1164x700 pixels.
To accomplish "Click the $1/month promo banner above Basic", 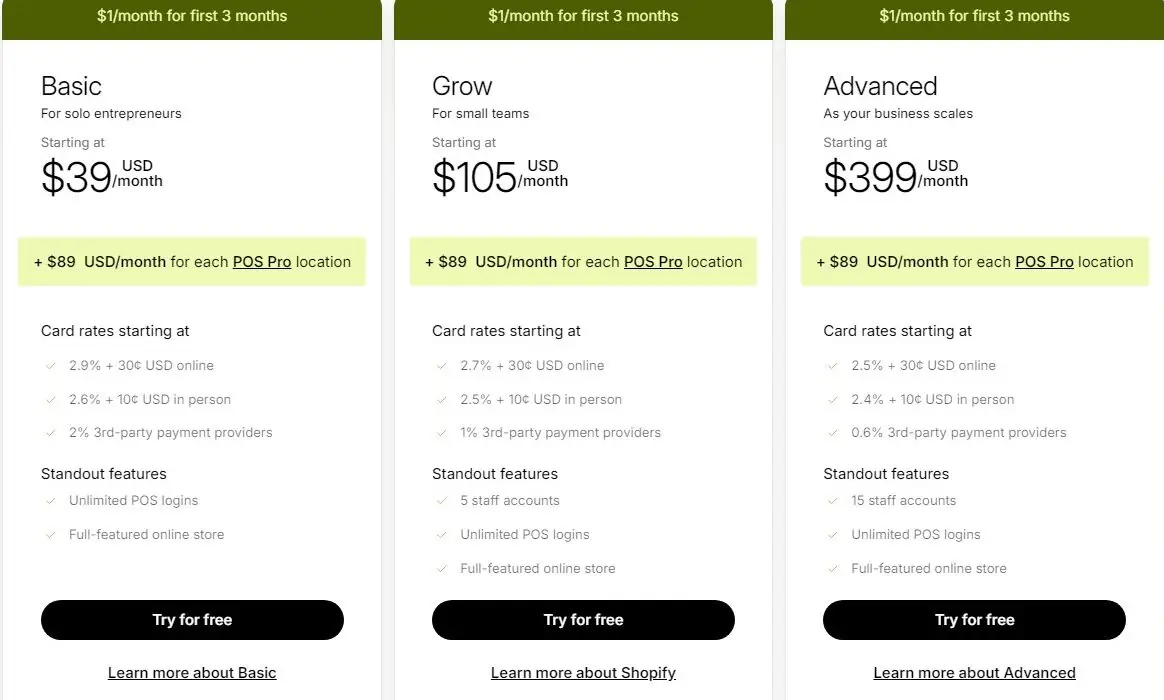I will coord(192,16).
